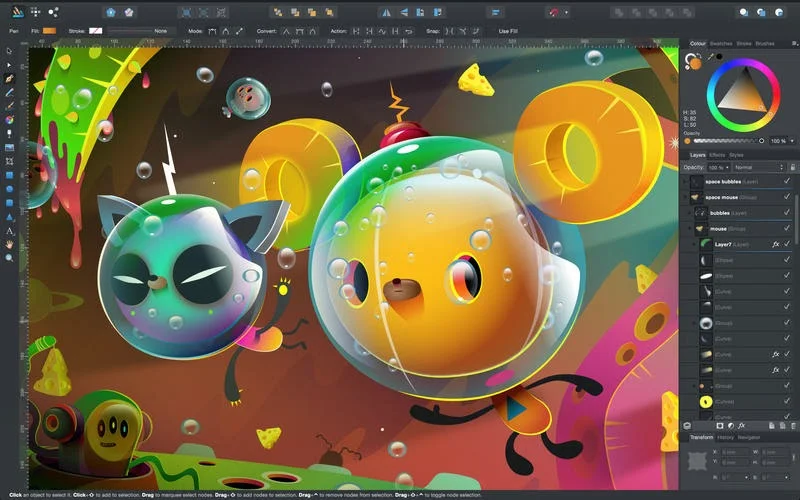
Task: Select Line mode in Mode options
Action: tap(239, 31)
